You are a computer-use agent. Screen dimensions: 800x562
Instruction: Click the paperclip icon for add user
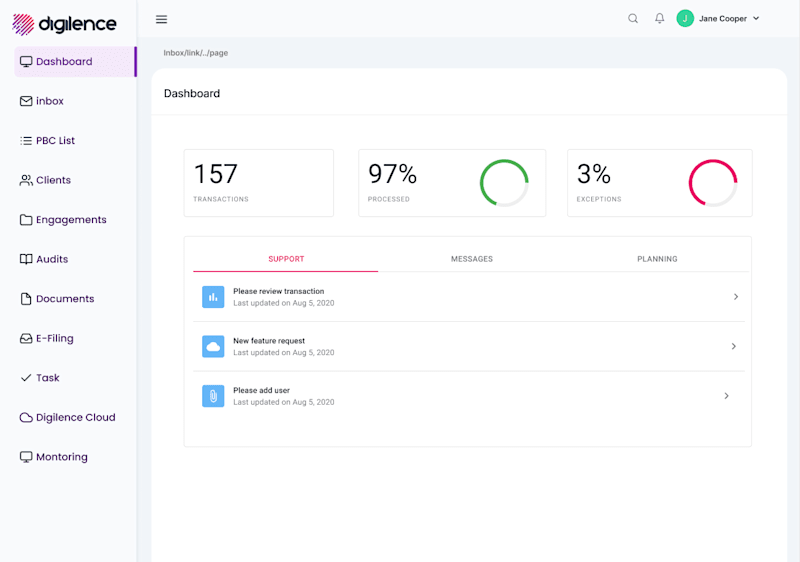click(x=212, y=396)
